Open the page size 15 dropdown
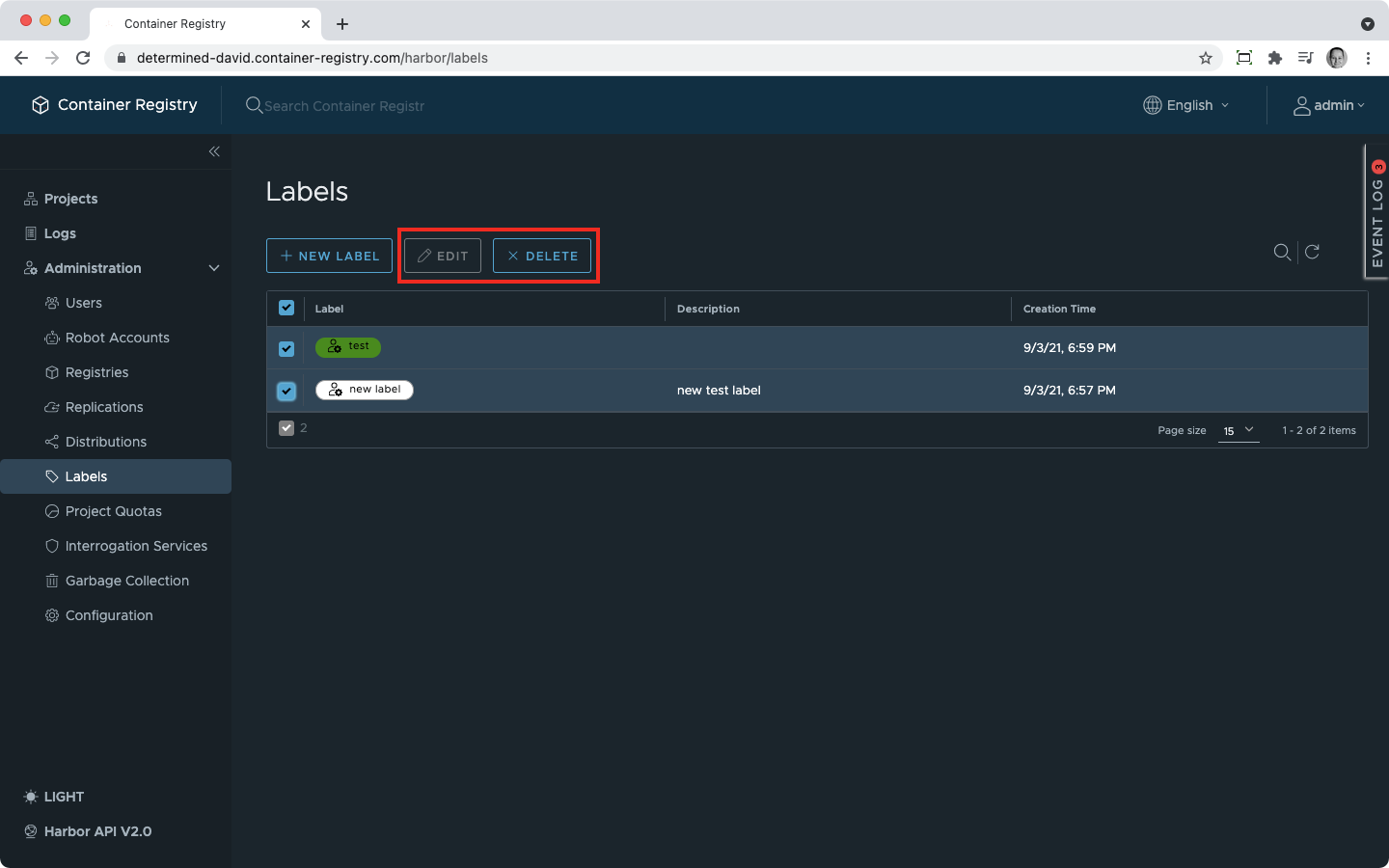This screenshot has height=868, width=1389. (x=1239, y=430)
